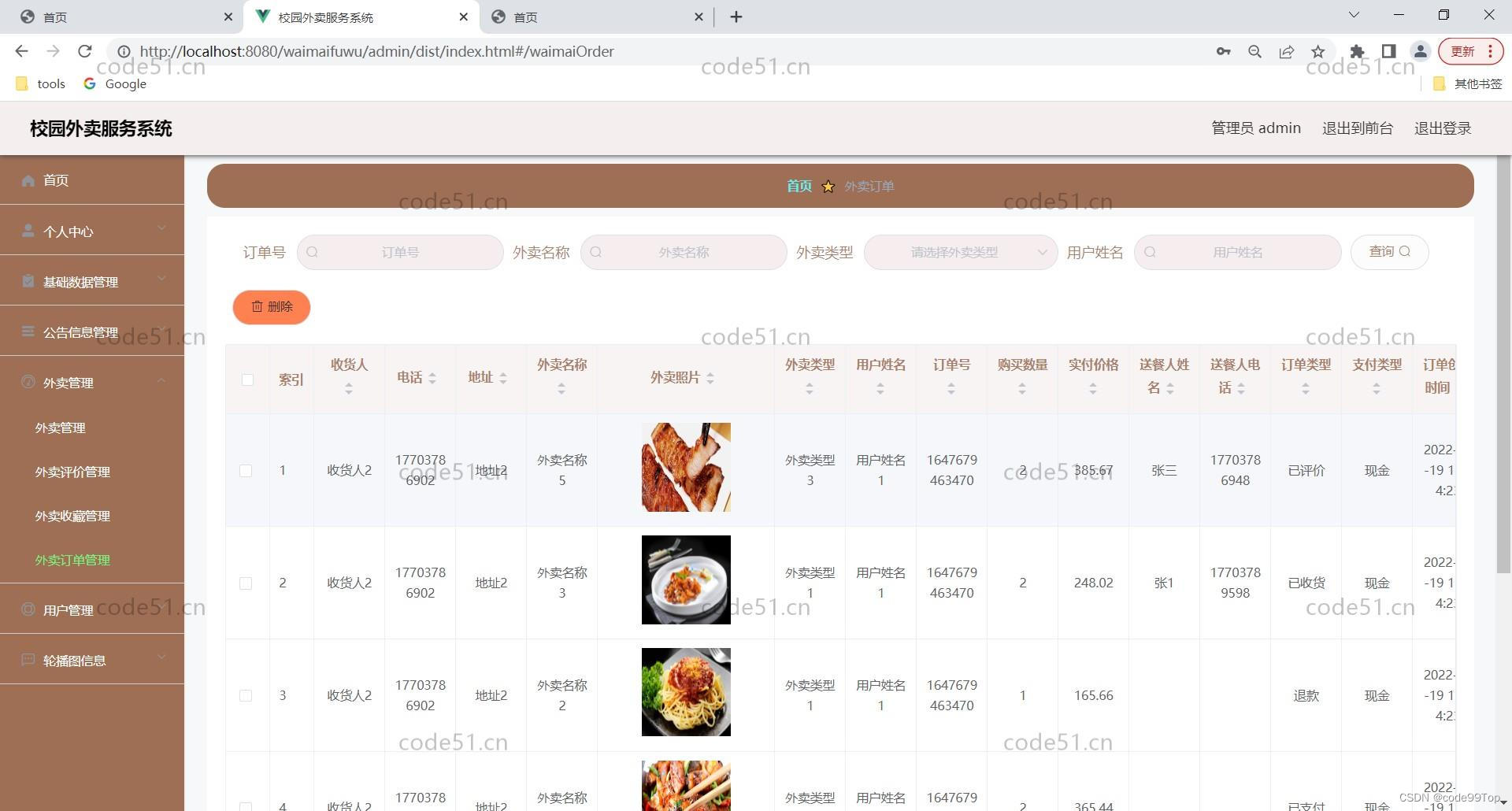Expand the 个人中心 menu
This screenshot has width=1512, height=811.
point(161,228)
